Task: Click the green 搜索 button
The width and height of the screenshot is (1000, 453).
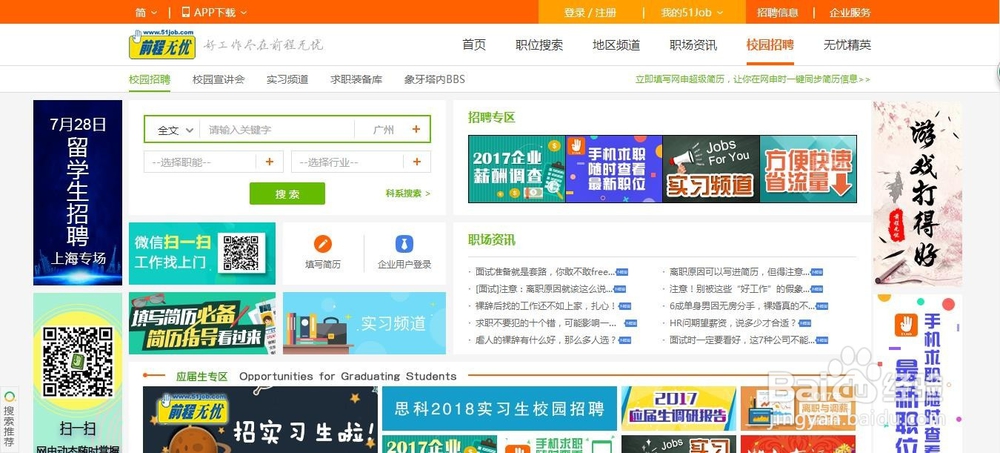Action: 287,193
